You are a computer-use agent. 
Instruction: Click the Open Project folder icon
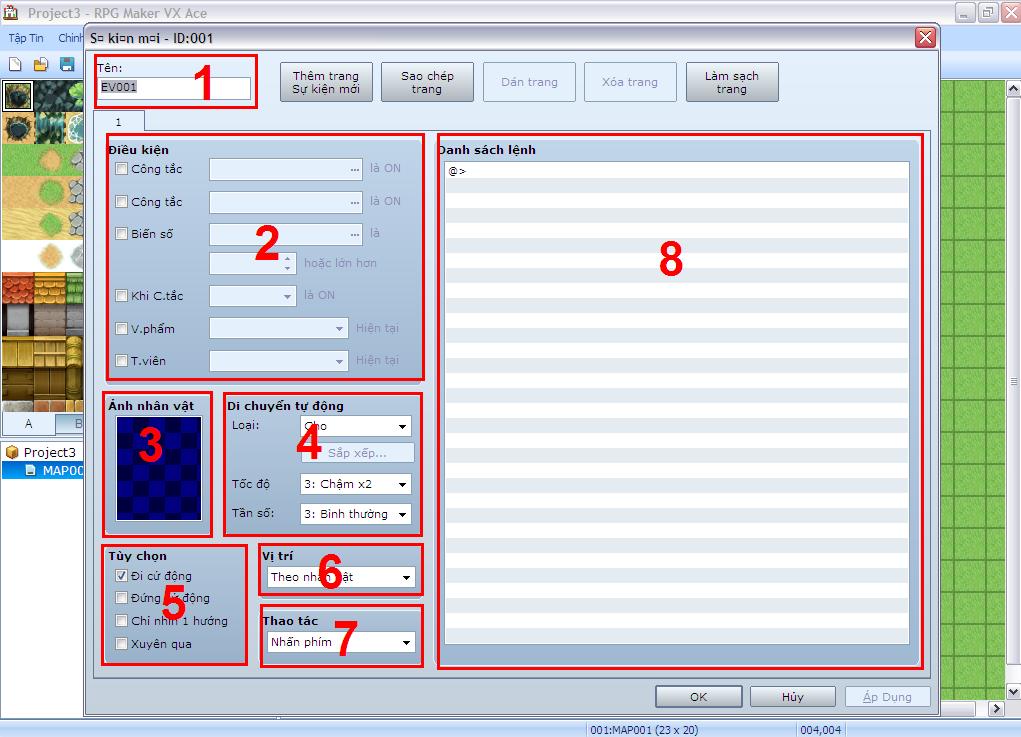click(41, 64)
